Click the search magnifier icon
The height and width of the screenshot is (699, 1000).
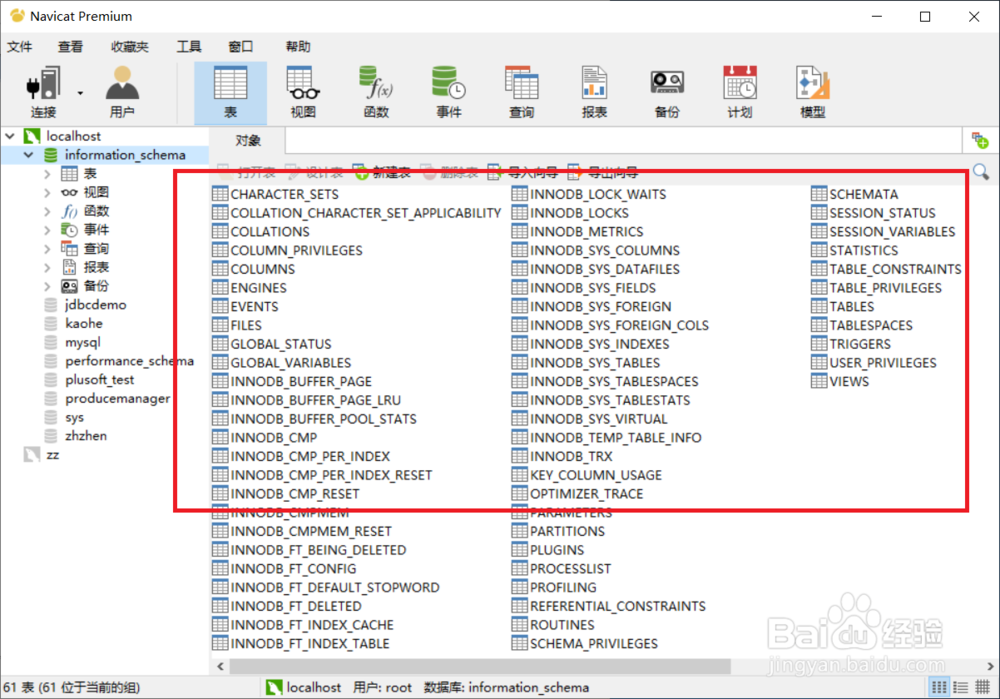[x=980, y=171]
